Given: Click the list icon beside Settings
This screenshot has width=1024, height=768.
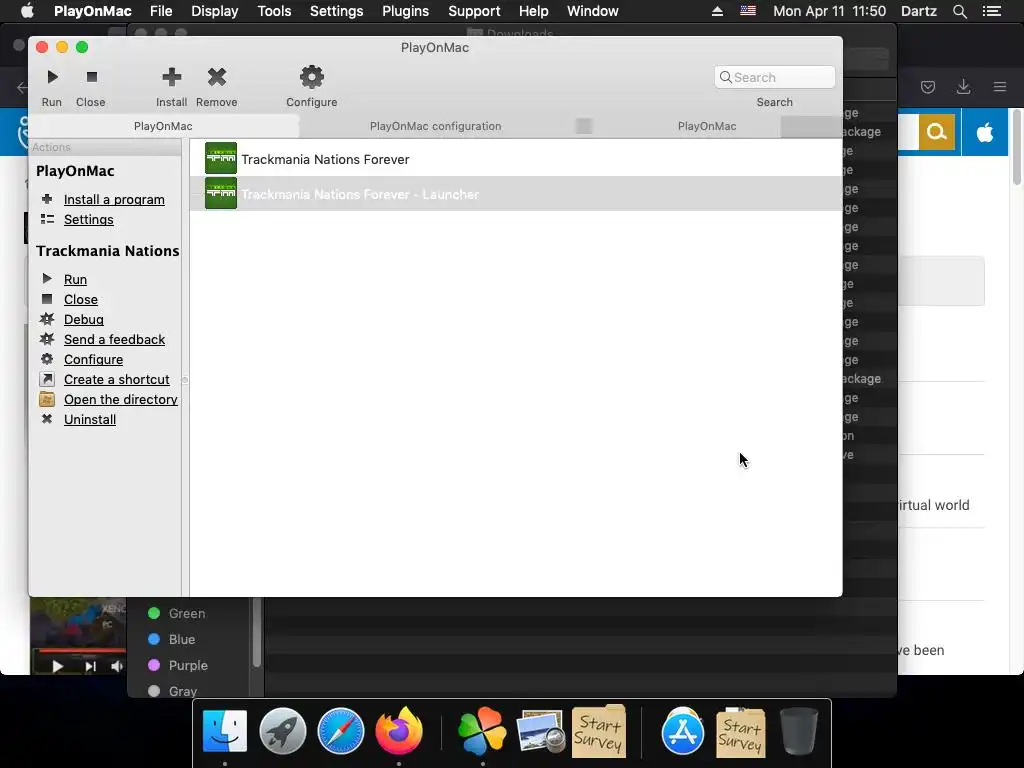Looking at the screenshot, I should [47, 219].
